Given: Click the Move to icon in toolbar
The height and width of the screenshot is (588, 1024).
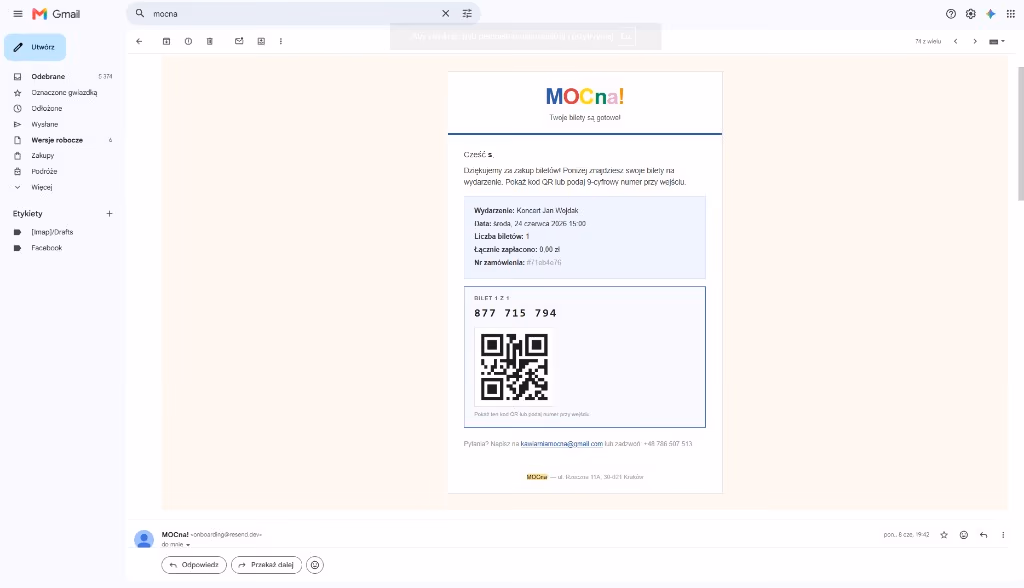Looking at the screenshot, I should [x=261, y=41].
